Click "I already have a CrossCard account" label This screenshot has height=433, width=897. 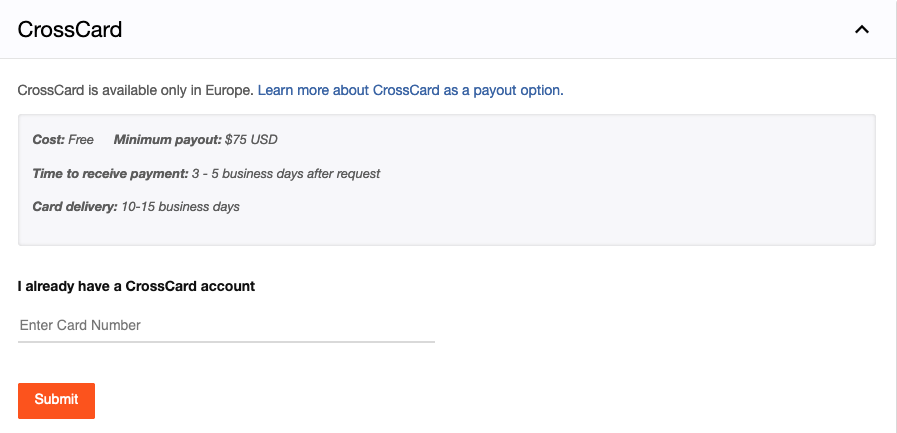point(136,286)
